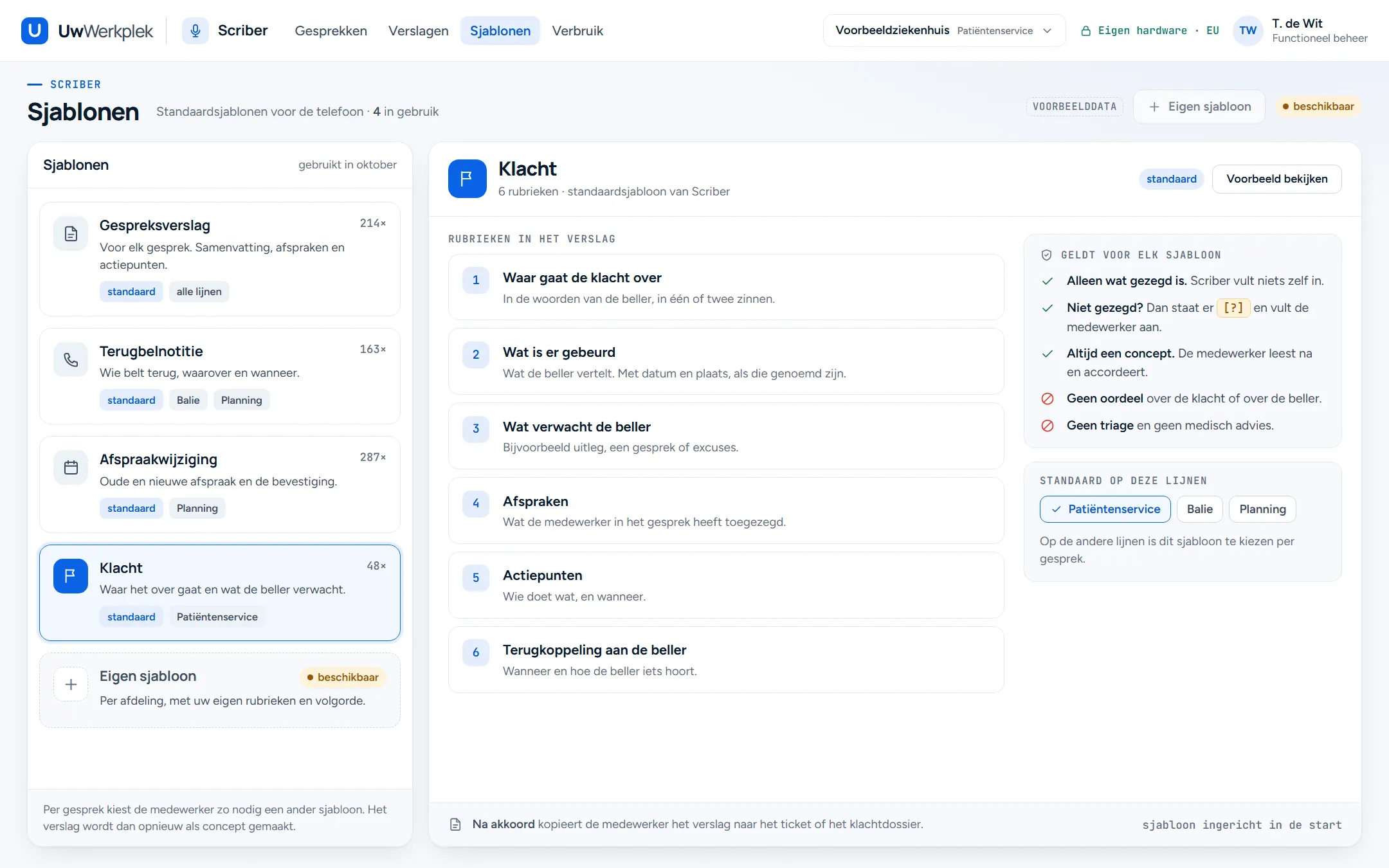Viewport: 1389px width, 868px height.
Task: Click the Afspraakwijziging calendar icon
Action: (x=71, y=467)
